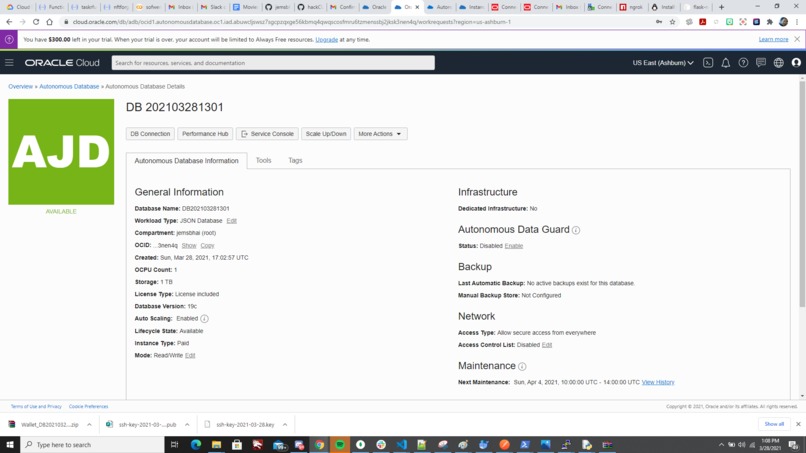The width and height of the screenshot is (806, 453).
Task: Open Cloud Shell icon in header
Action: point(708,63)
